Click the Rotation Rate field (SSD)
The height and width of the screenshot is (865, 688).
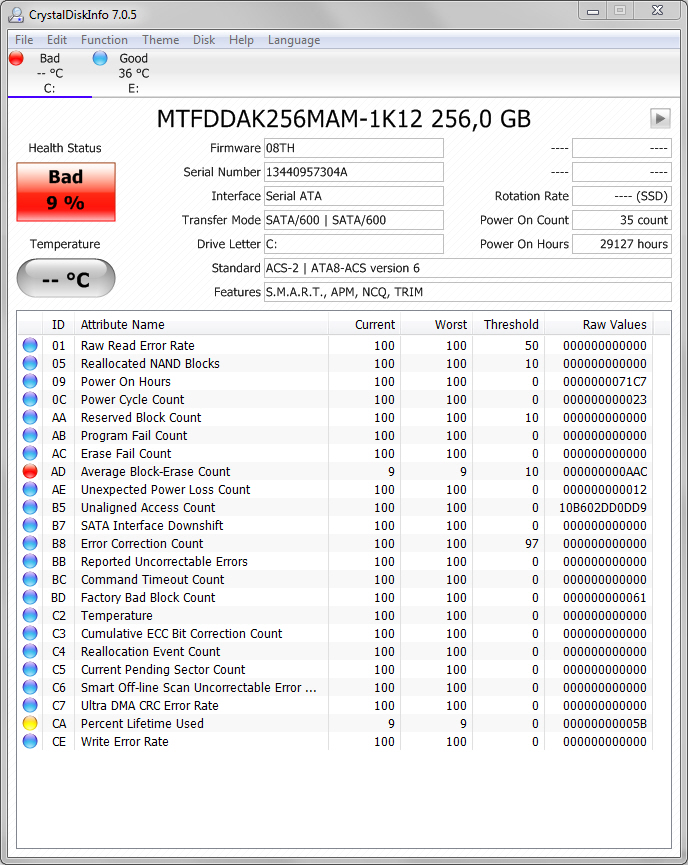622,196
